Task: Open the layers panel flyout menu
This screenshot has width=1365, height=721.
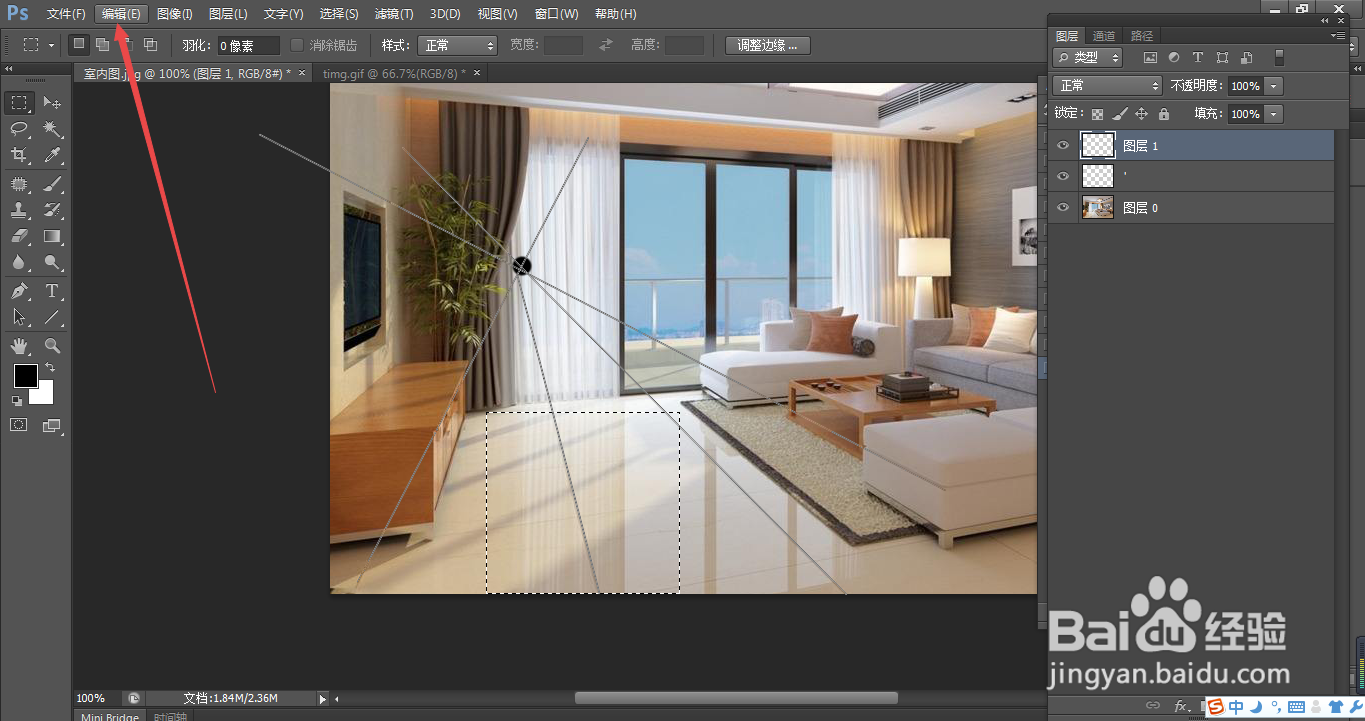Action: point(1339,35)
